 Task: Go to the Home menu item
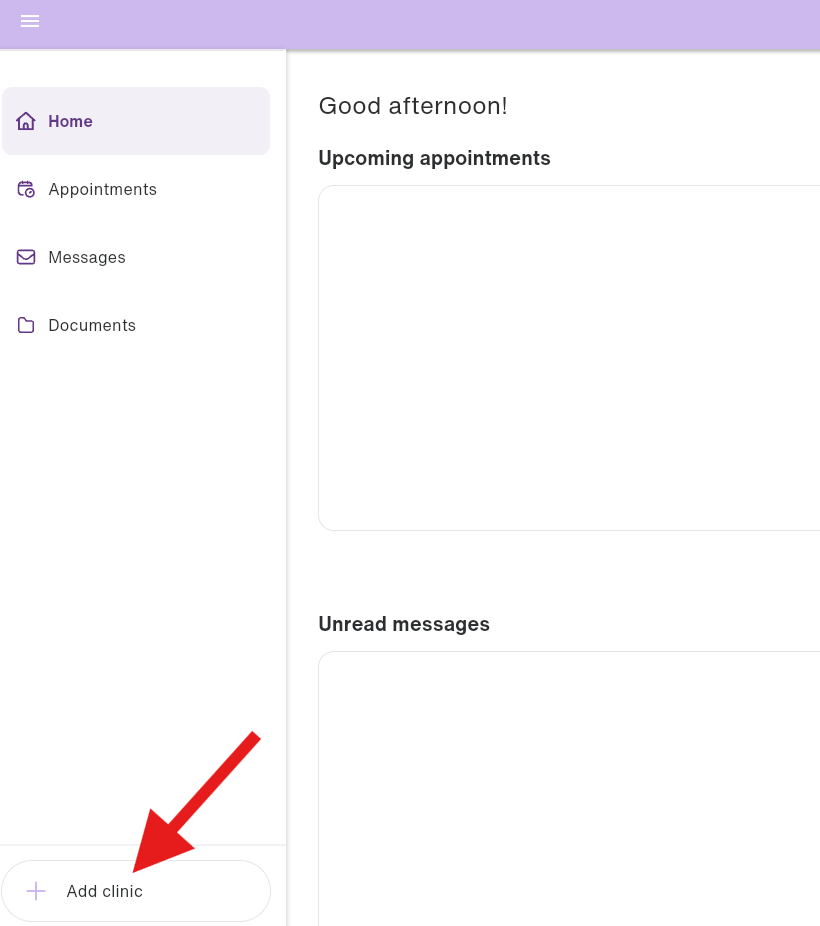click(x=136, y=121)
